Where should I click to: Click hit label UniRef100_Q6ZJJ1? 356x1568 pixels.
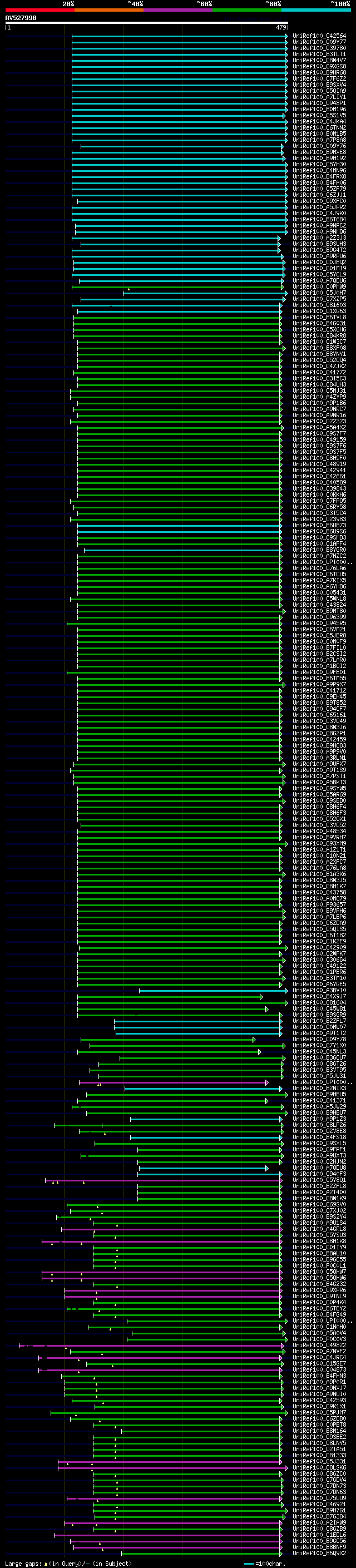coord(319,195)
